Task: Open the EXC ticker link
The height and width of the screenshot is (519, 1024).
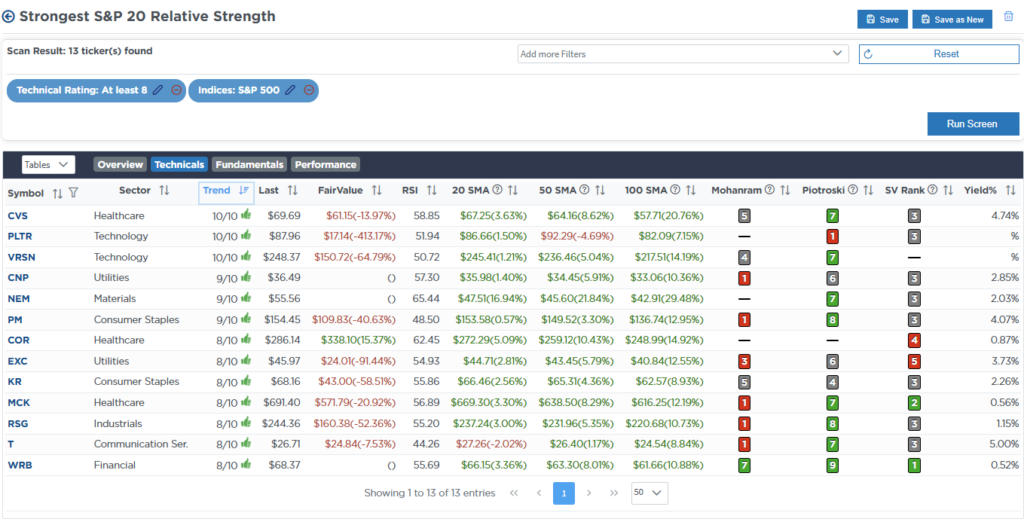Action: 18,361
